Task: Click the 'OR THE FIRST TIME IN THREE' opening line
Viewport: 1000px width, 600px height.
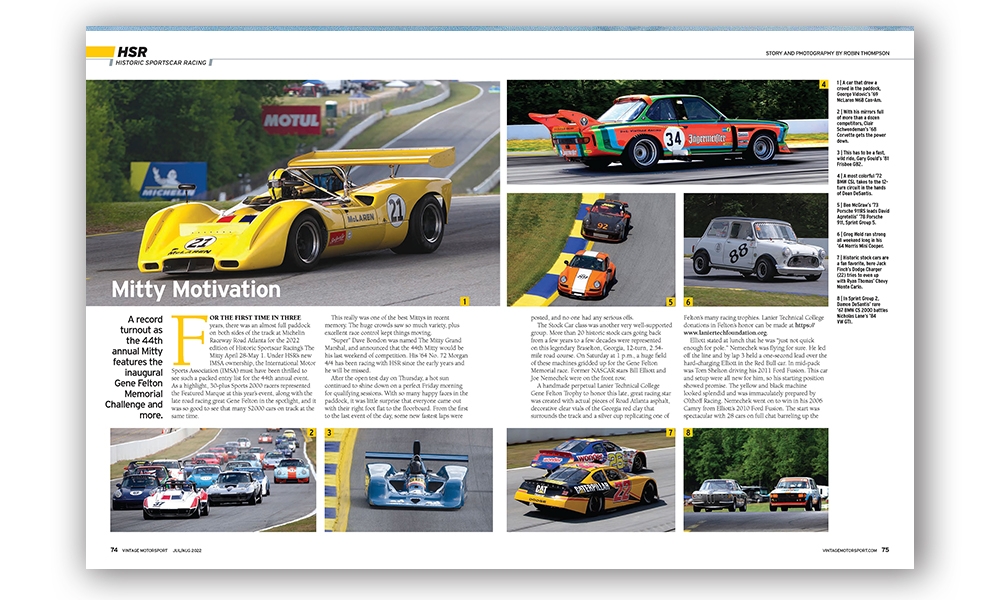Action: click(x=255, y=318)
